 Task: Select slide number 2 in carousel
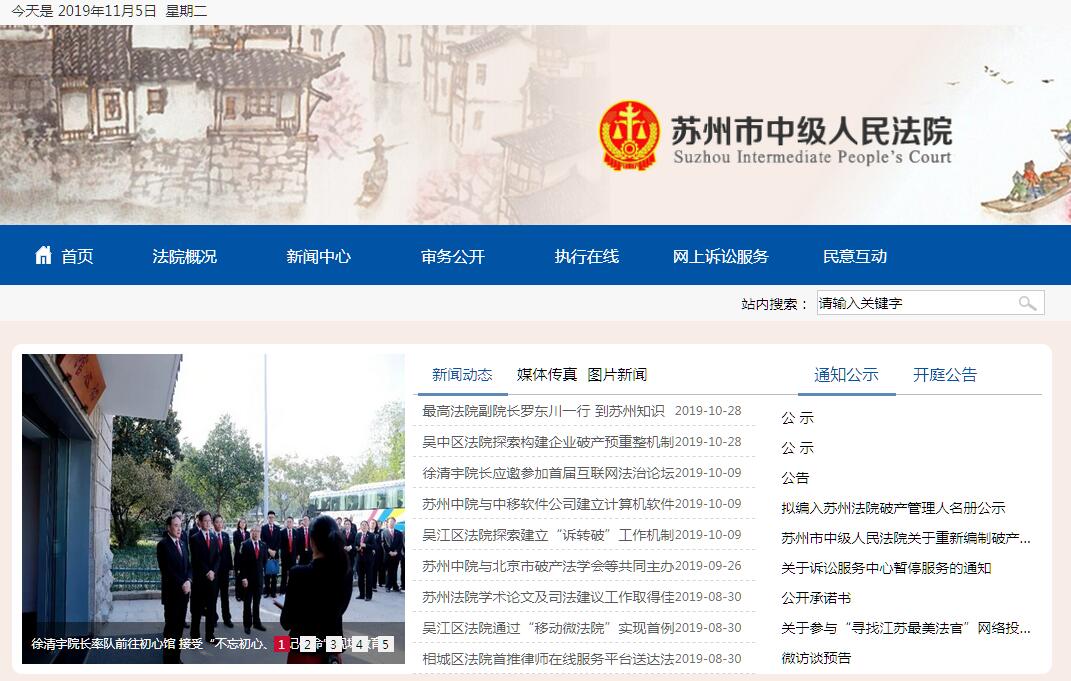point(307,644)
